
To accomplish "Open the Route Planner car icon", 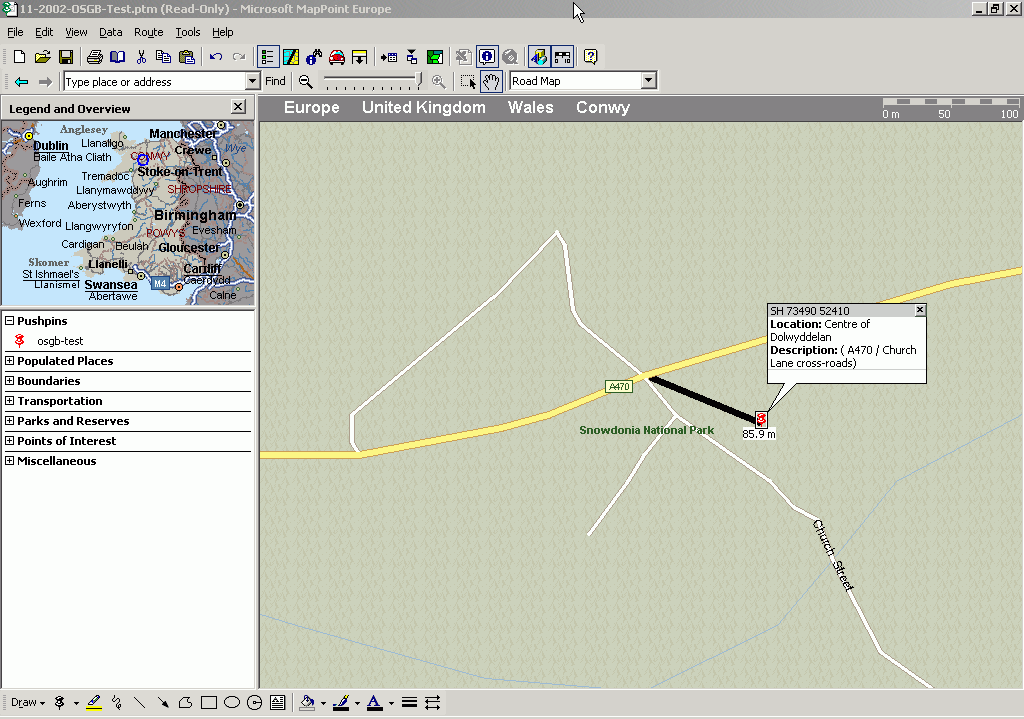I will pos(337,57).
